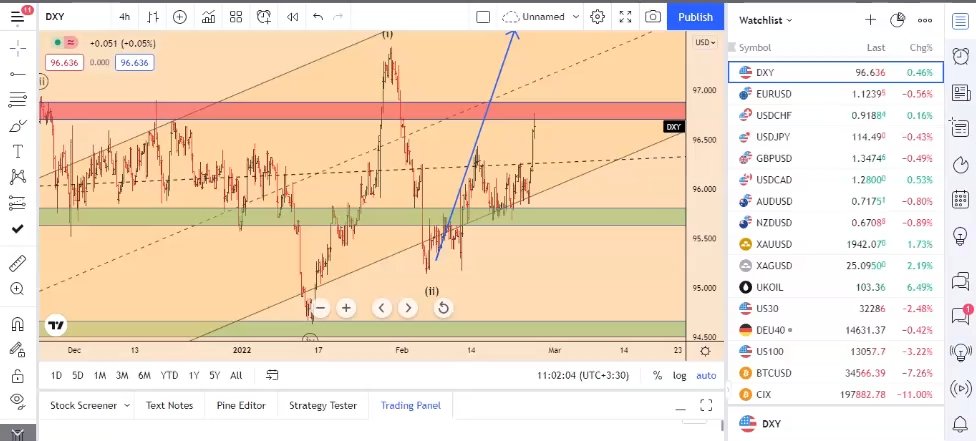Toggle log scale on price axis

click(680, 375)
